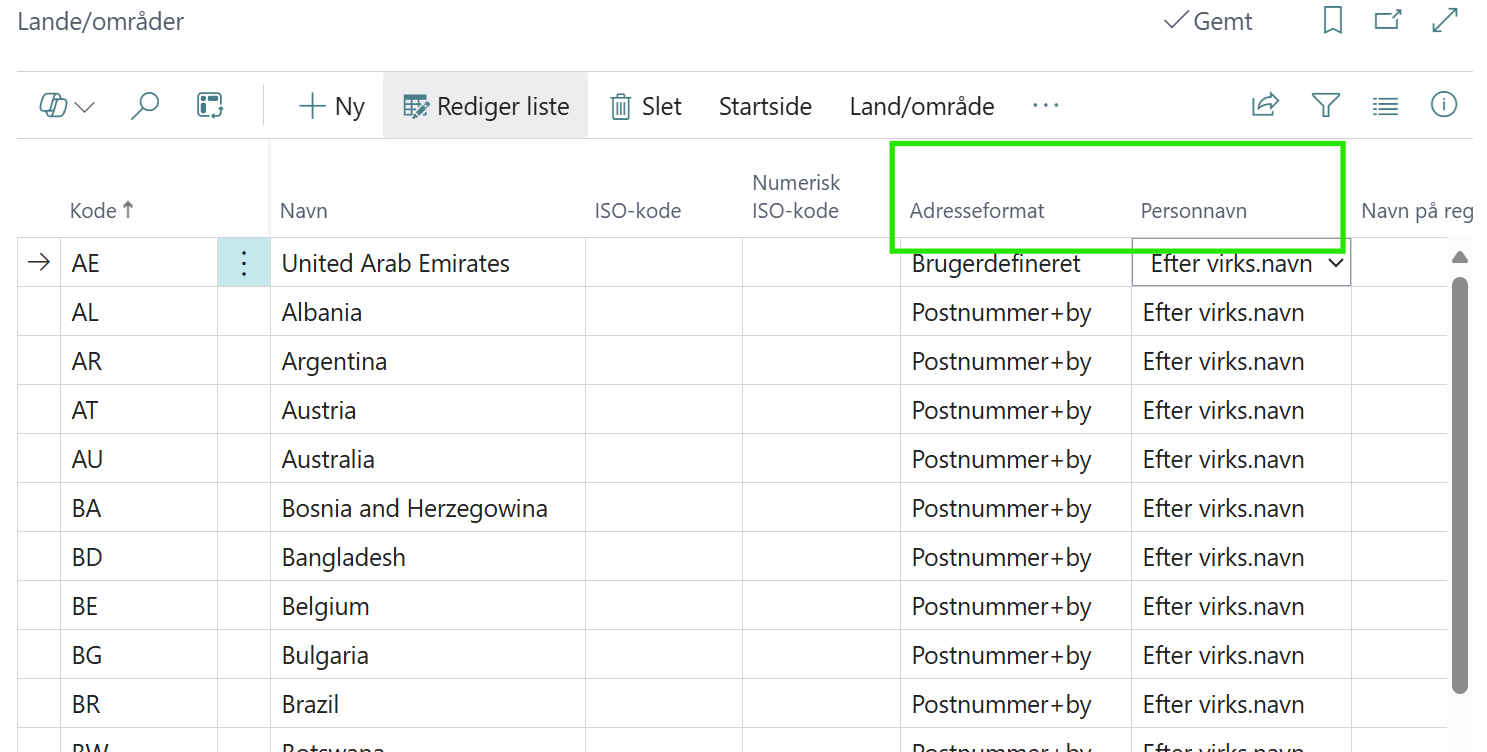This screenshot has height=752, width=1487.
Task: Delete the selected row with Slet
Action: [x=646, y=105]
